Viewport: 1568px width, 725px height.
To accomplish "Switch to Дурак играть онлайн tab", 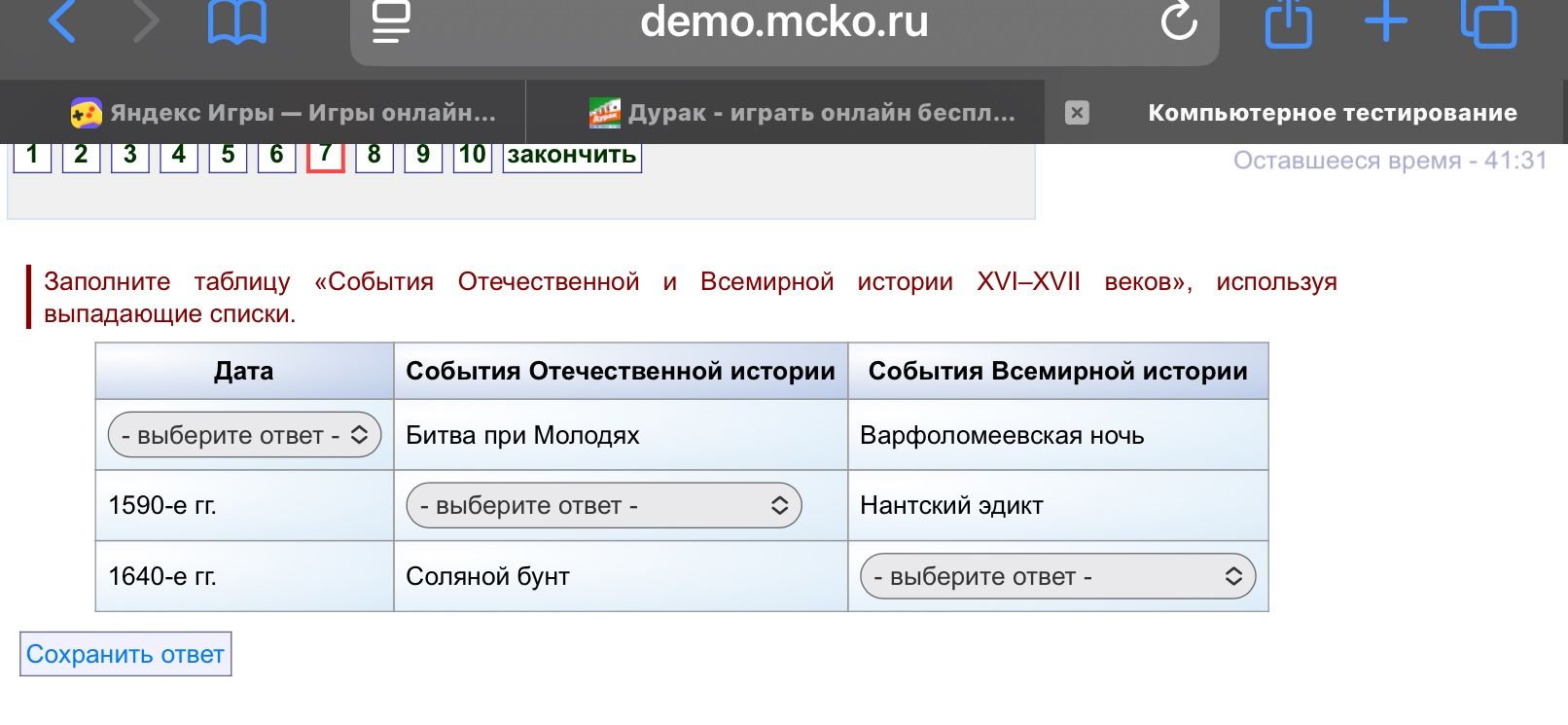I will (802, 113).
